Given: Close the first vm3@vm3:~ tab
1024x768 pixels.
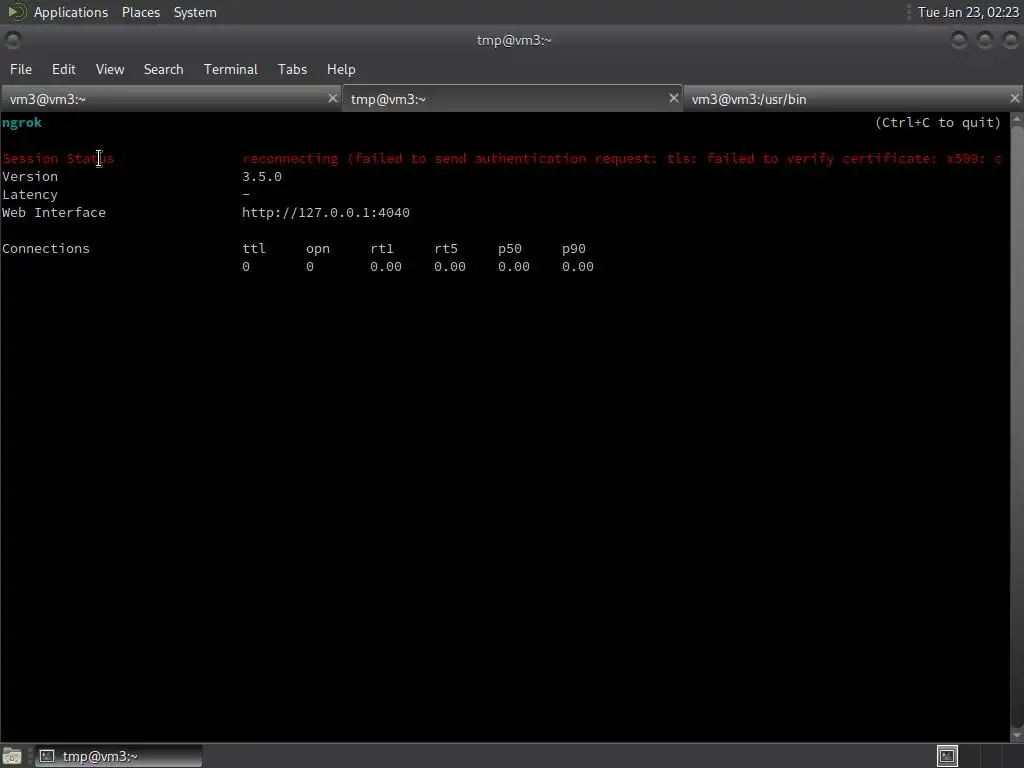Looking at the screenshot, I should coord(332,99).
